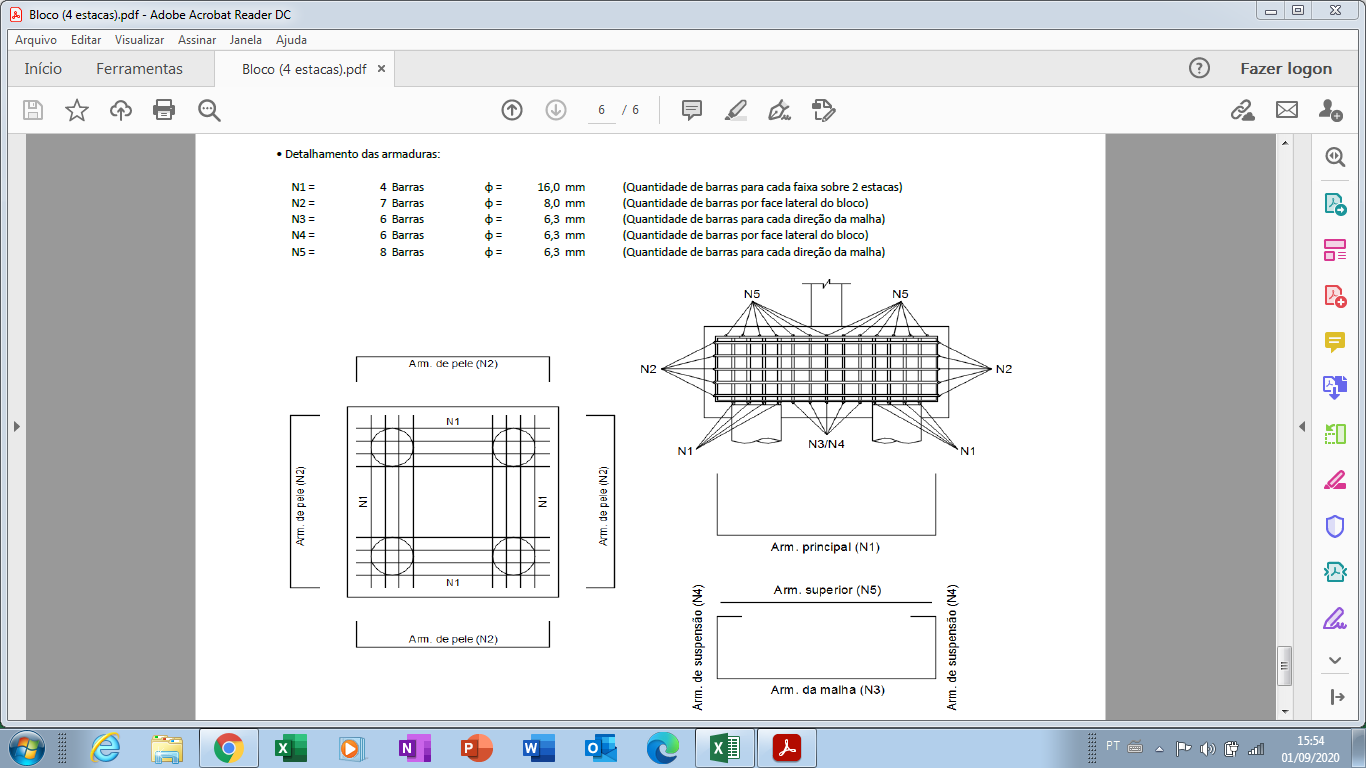Click the 'Arm. principal (N1)' label
1366x768 pixels.
[825, 547]
